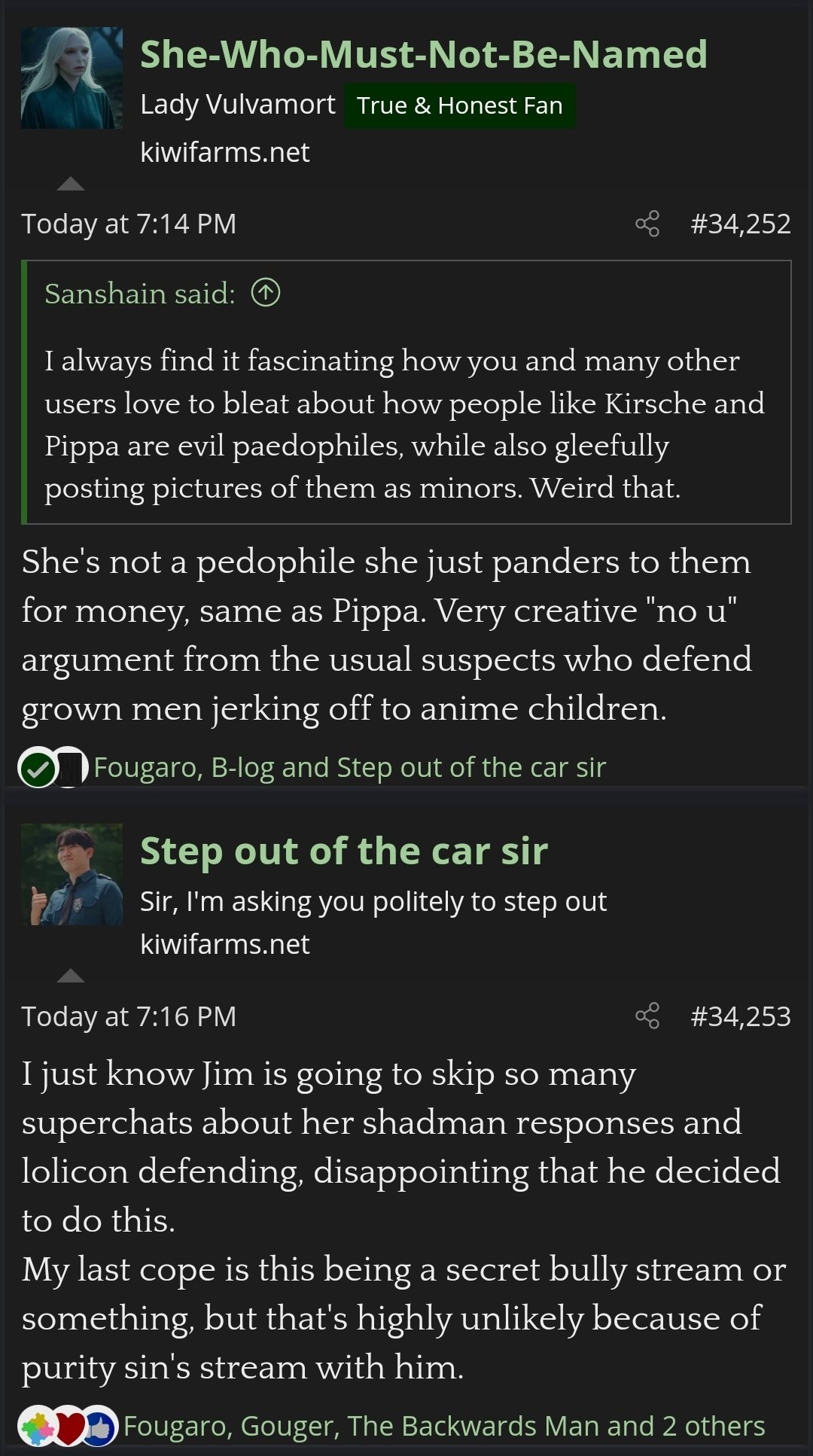Open She-Who-Must-Not-Be-Named avatar
The image size is (813, 1456).
coord(72,78)
